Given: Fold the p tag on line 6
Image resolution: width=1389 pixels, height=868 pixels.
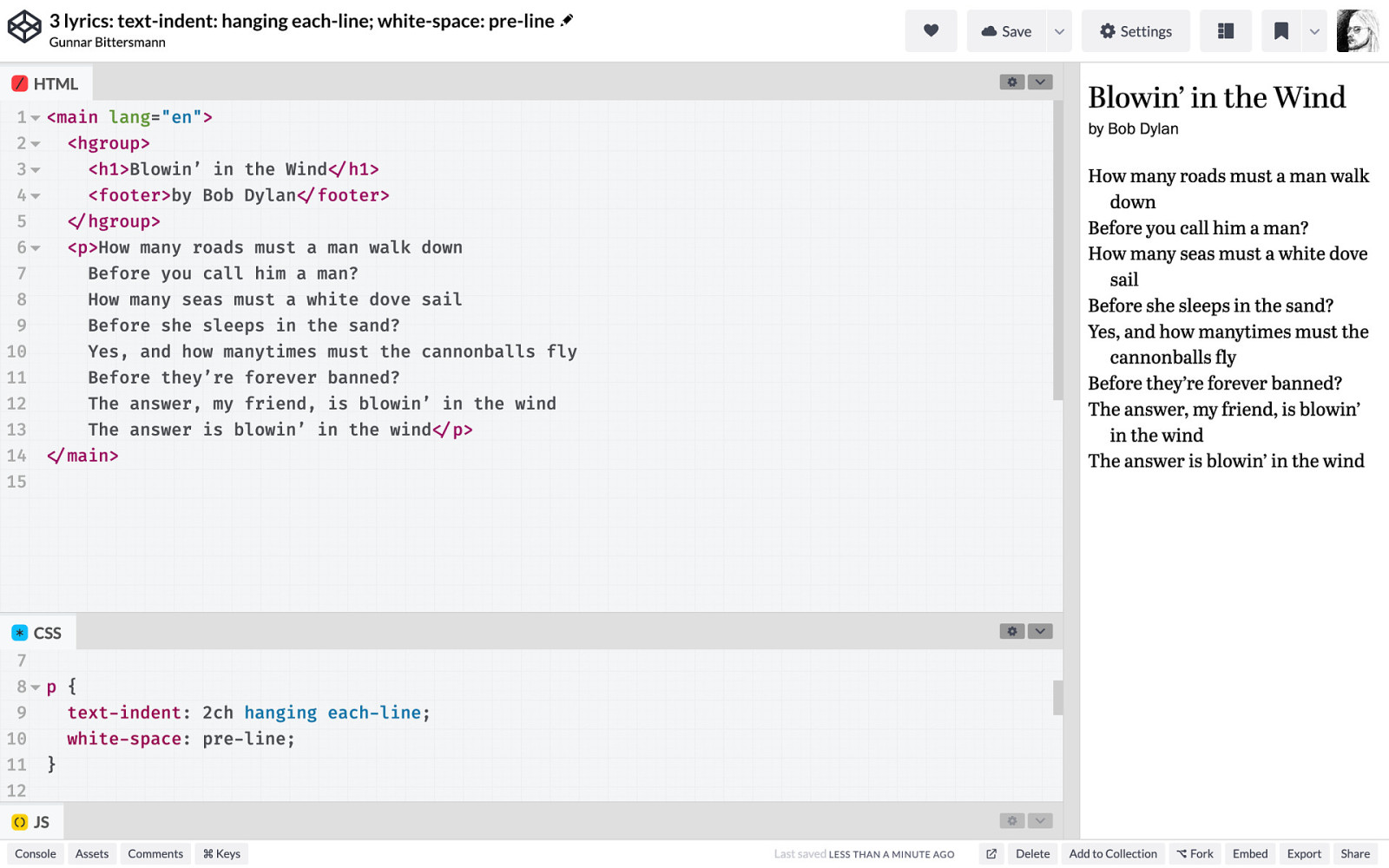Looking at the screenshot, I should coord(36,248).
